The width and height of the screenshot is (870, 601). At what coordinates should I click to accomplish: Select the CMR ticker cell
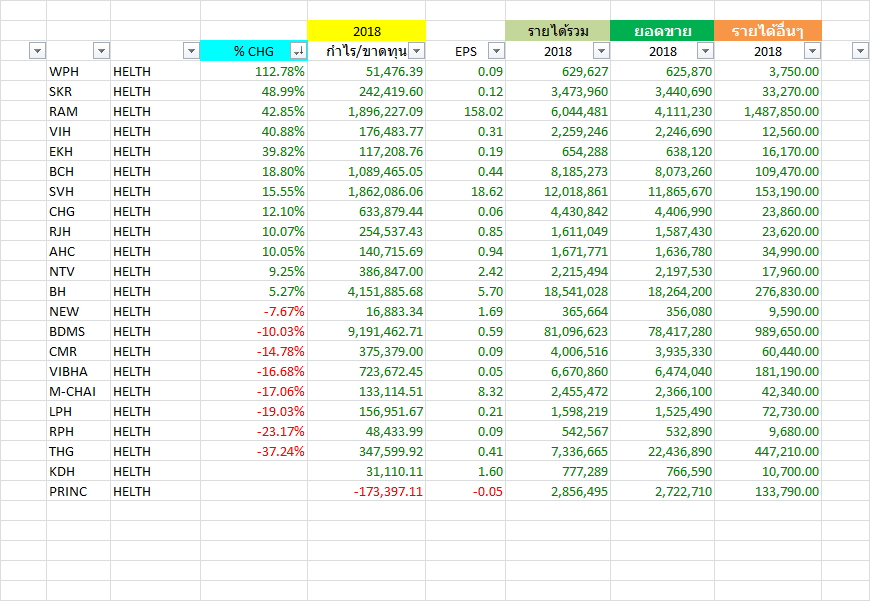(x=78, y=351)
